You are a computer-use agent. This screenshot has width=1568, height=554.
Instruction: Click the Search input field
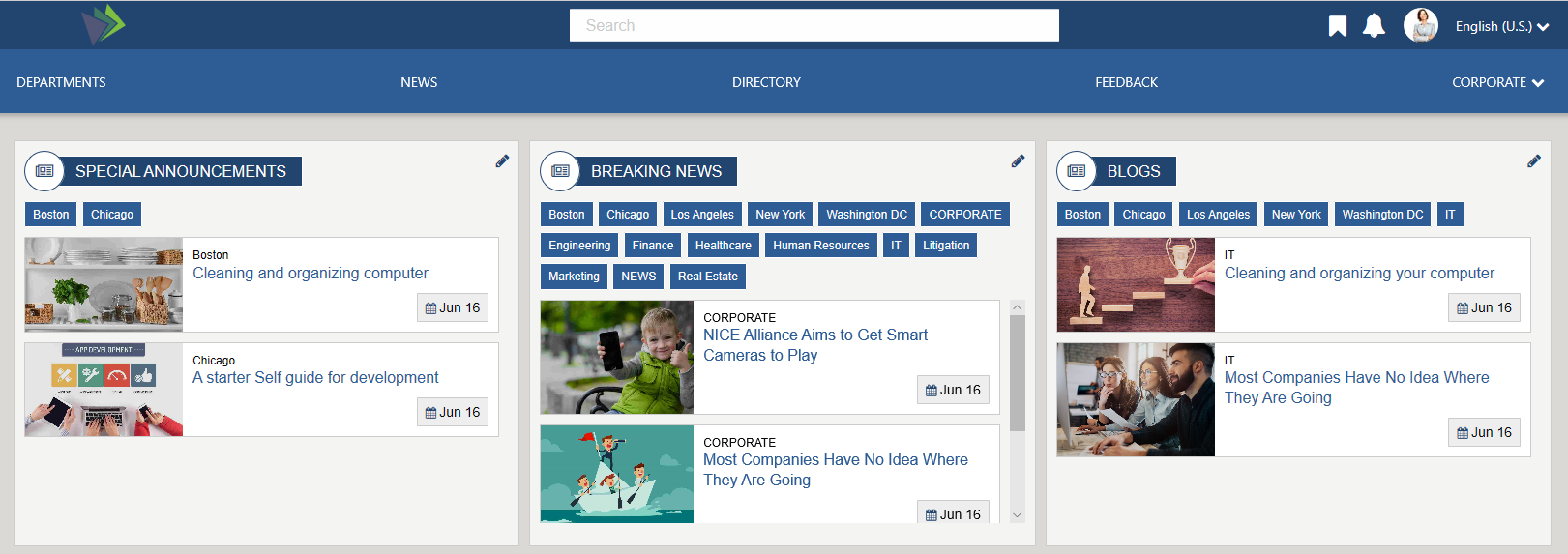(814, 26)
